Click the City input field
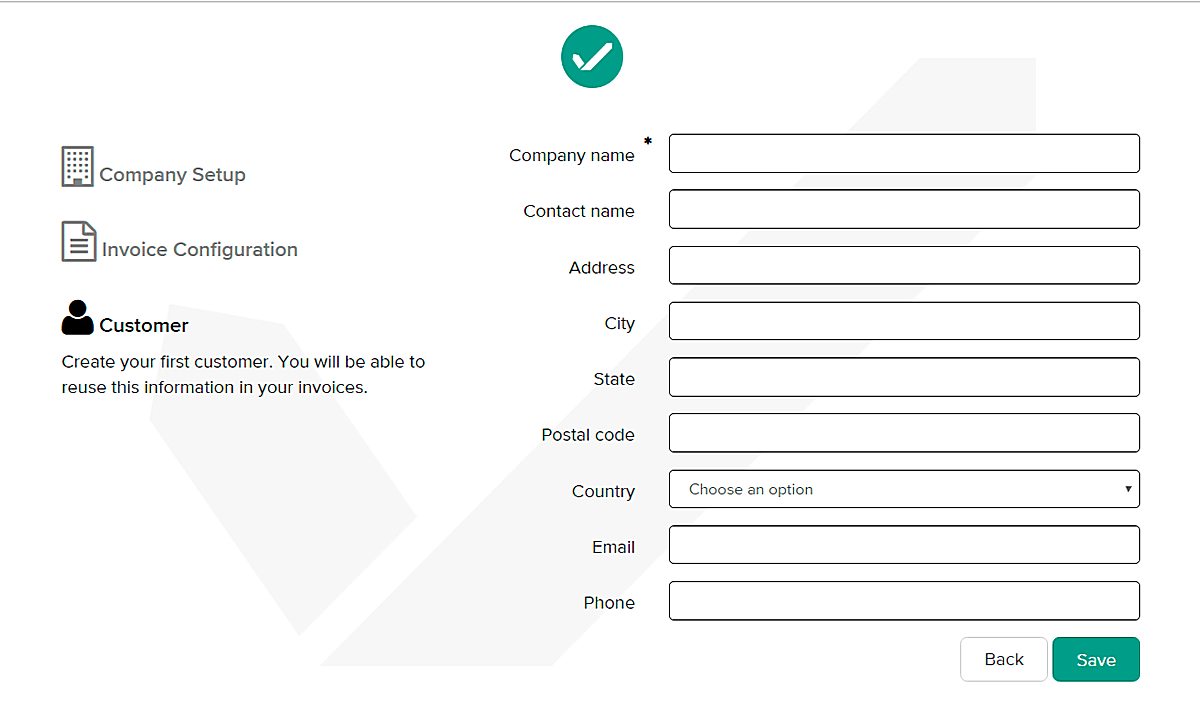 [904, 322]
